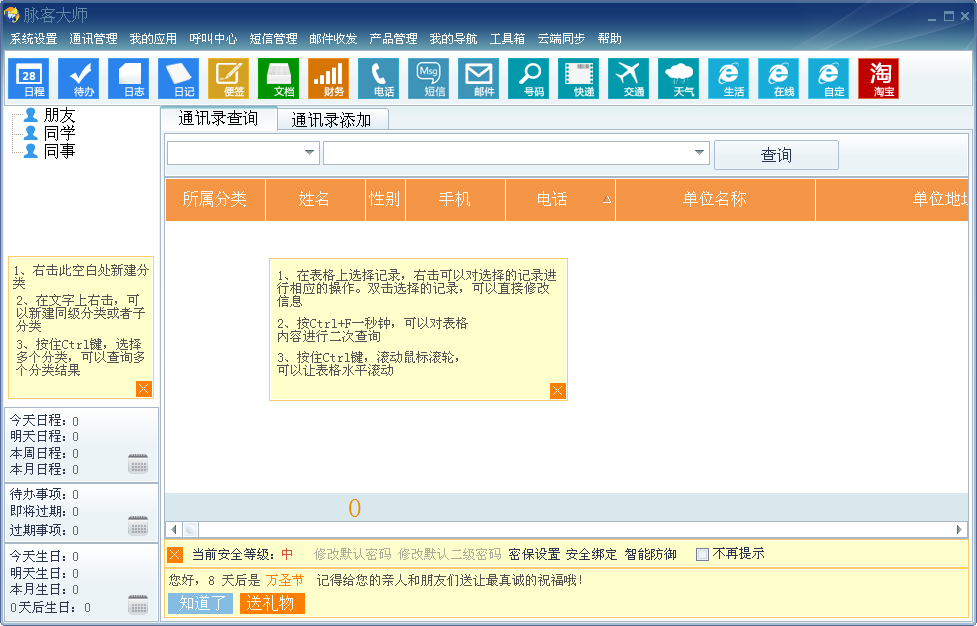Click the horizontal scrollbar left arrow
Screen dimensions: 977x626
click(x=174, y=530)
